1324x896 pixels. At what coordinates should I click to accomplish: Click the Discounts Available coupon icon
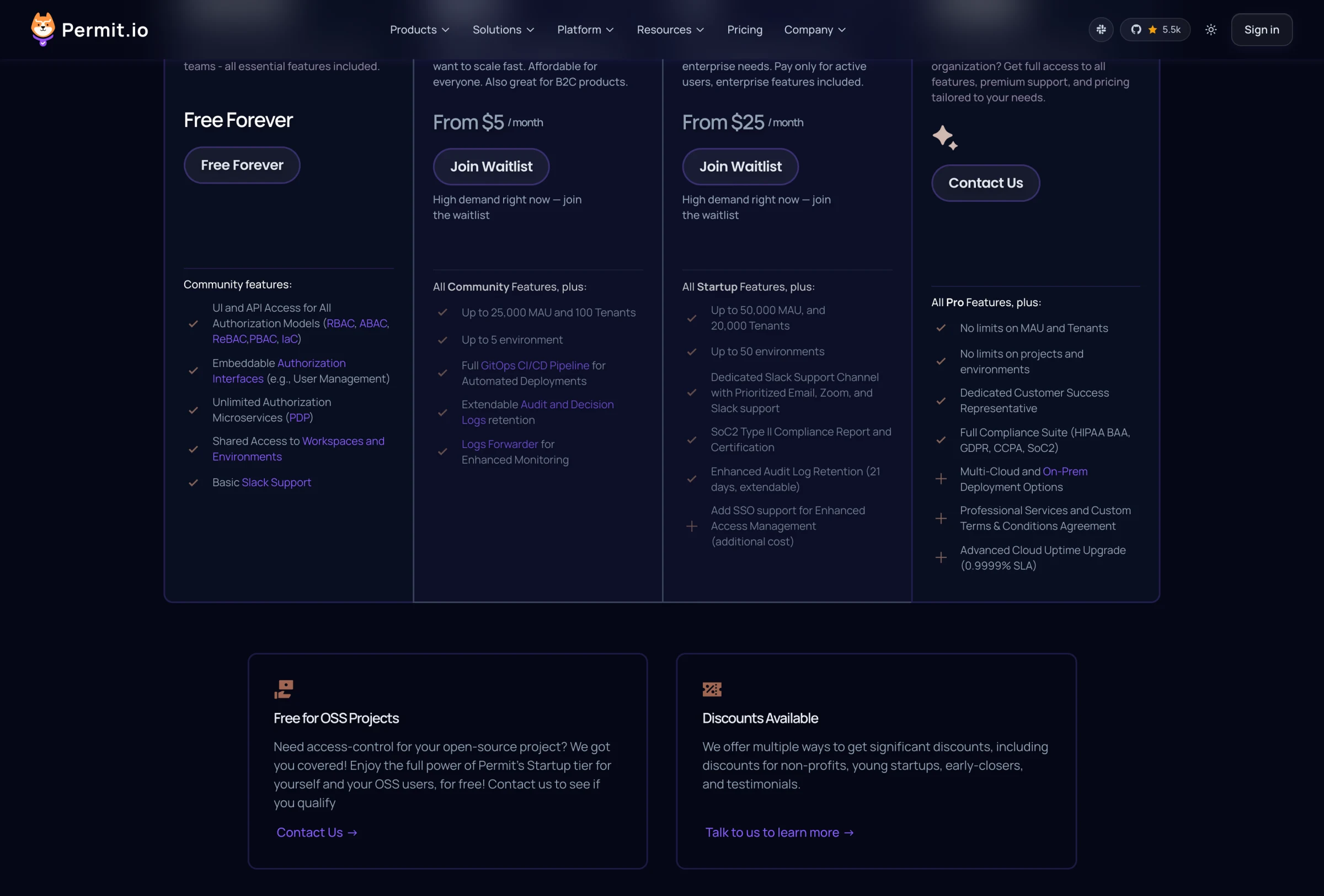tap(712, 690)
